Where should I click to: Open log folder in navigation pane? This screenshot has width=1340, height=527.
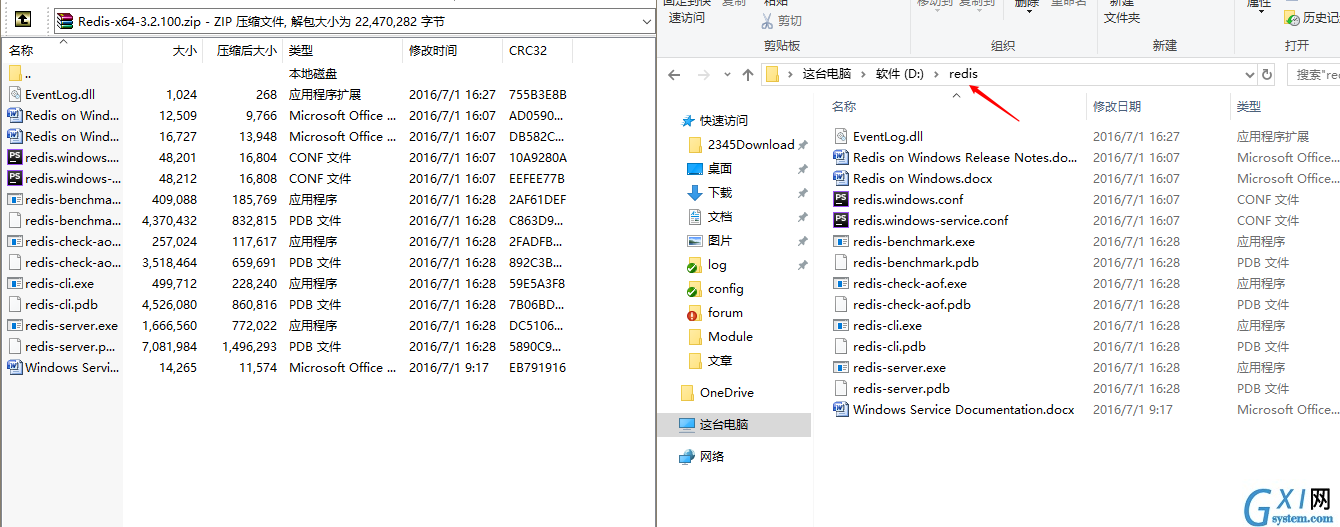pos(717,264)
